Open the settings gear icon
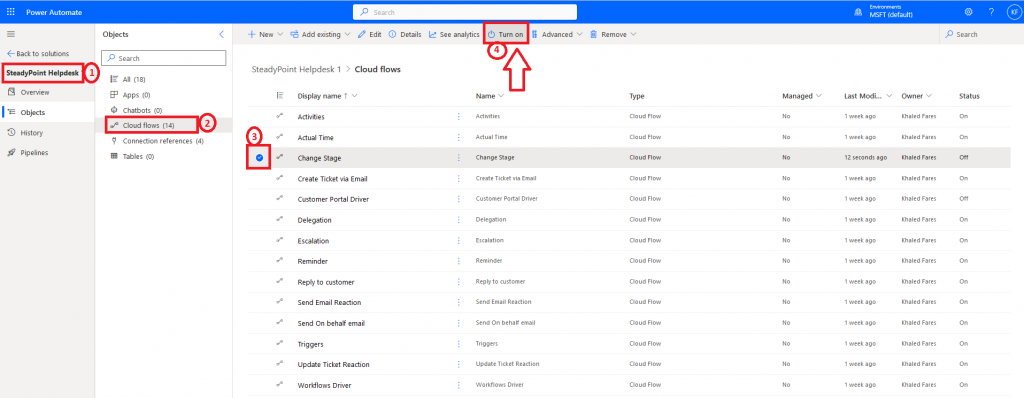The image size is (1024, 398). (968, 12)
